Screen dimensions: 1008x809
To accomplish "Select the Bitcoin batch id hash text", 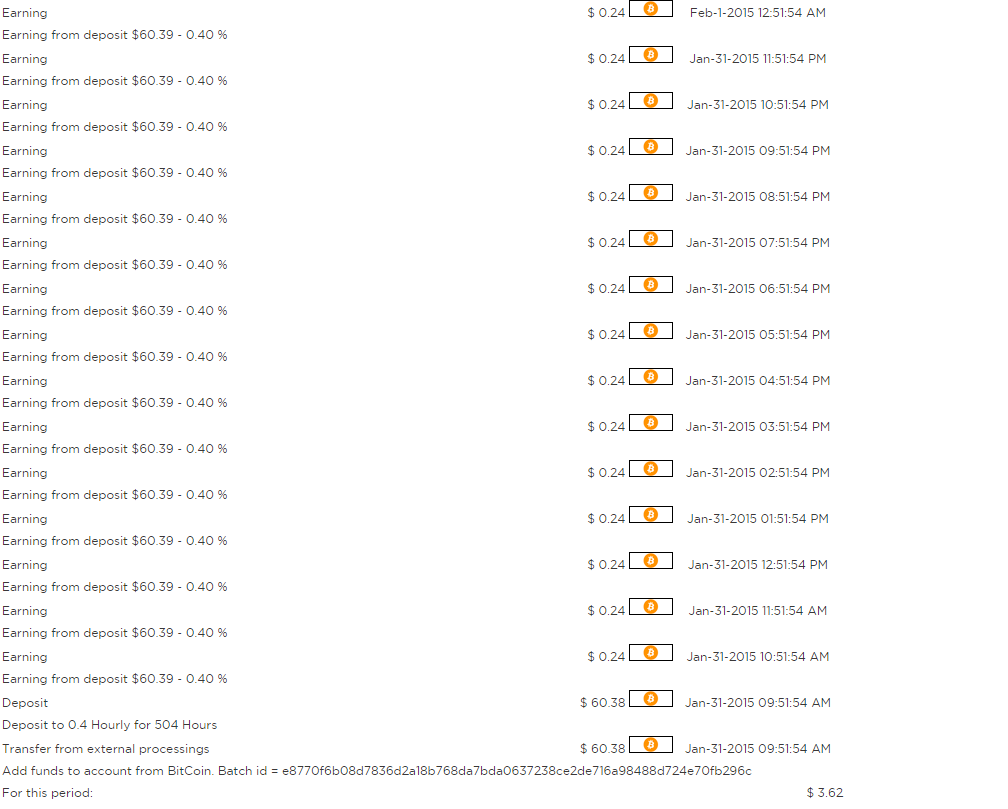I will [516, 770].
